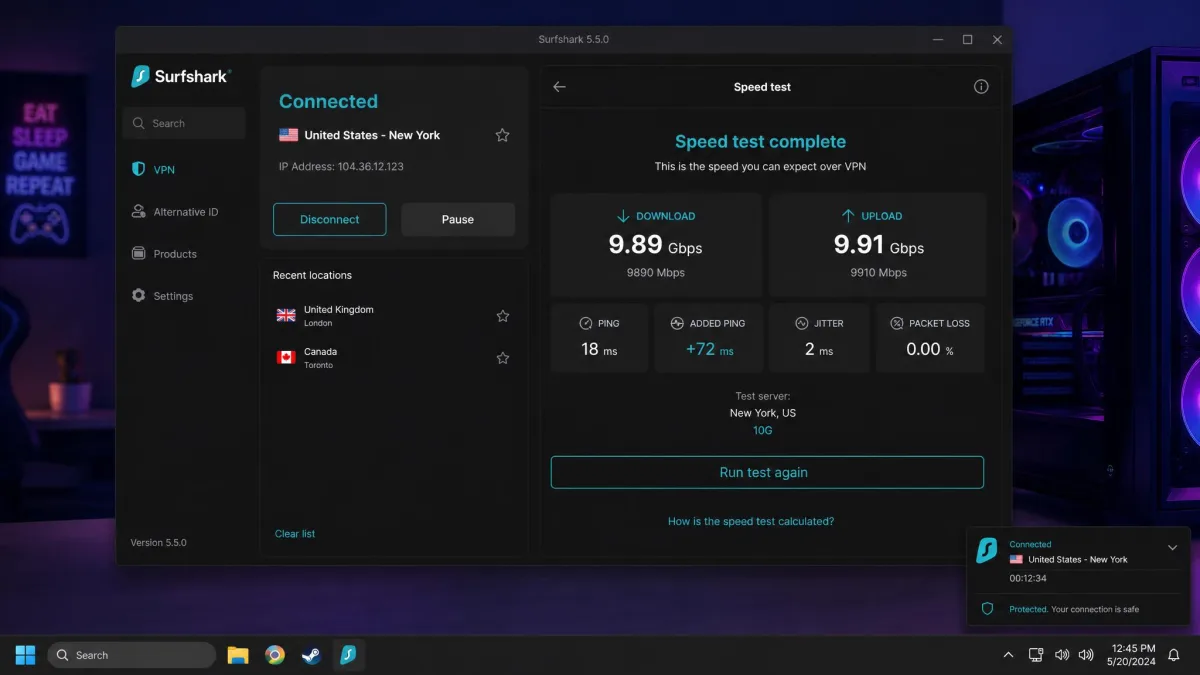Click the Canada flag icon
The width and height of the screenshot is (1200, 675).
[x=286, y=358]
